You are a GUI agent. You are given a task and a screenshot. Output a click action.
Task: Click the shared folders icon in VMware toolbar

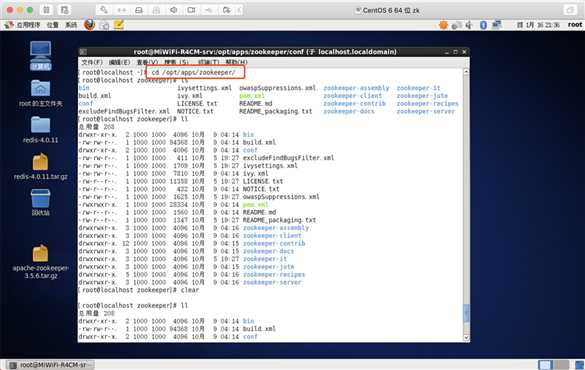click(226, 10)
